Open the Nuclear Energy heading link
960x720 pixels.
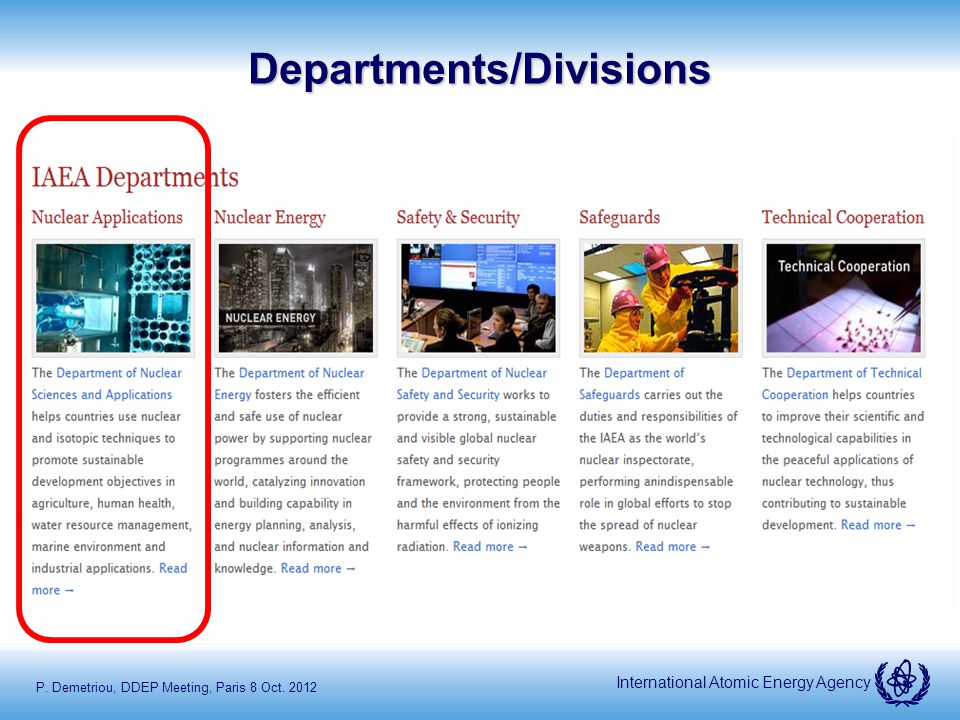(270, 218)
